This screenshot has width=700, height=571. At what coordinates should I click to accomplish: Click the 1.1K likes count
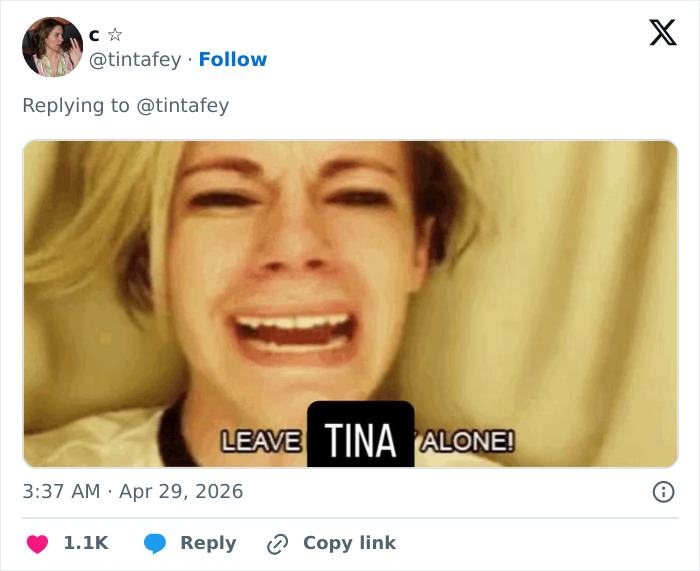pos(86,543)
